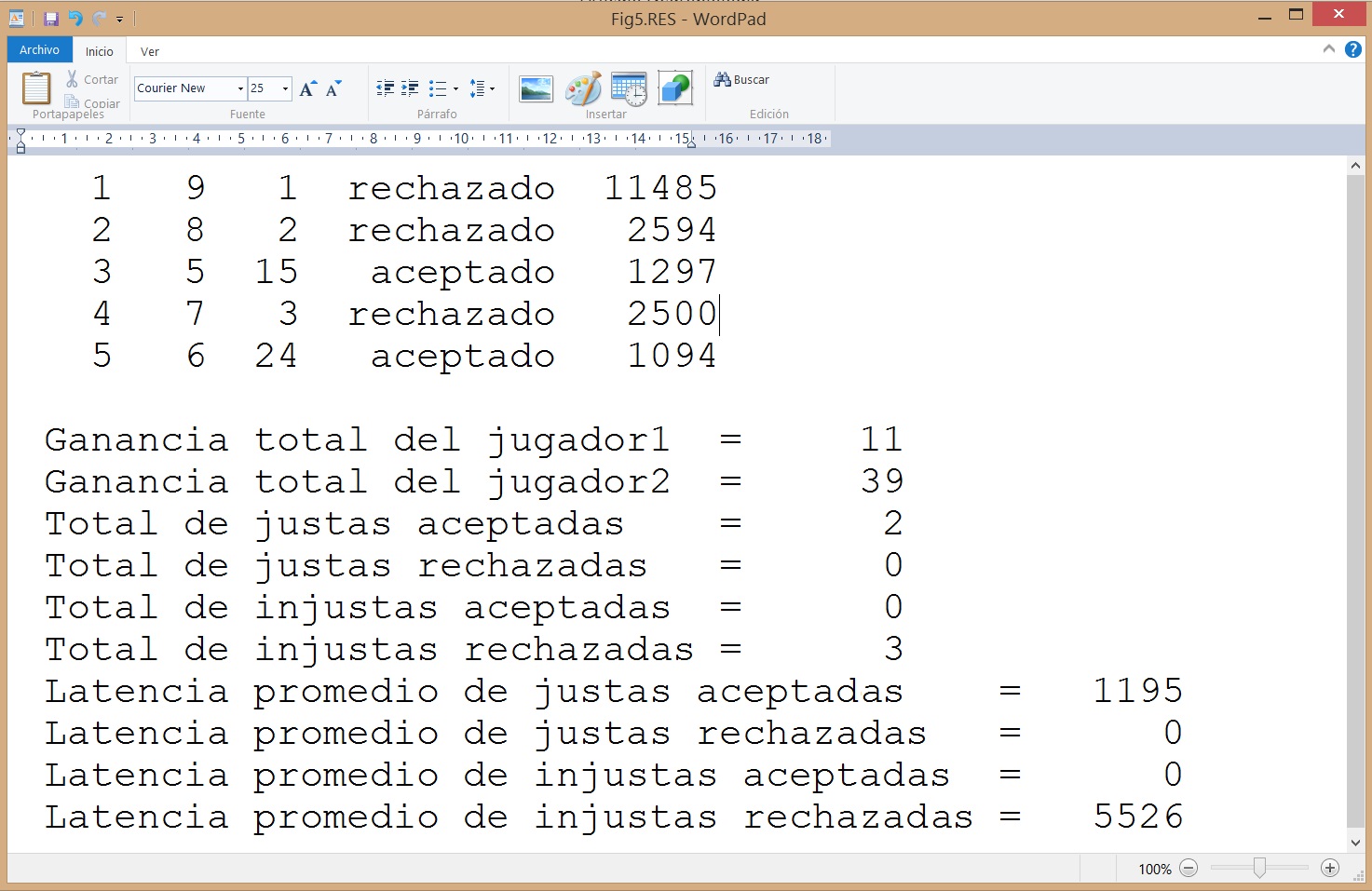Save Fig5.RES using the toolbar disk icon
The width and height of the screenshot is (1372, 891).
(x=49, y=18)
